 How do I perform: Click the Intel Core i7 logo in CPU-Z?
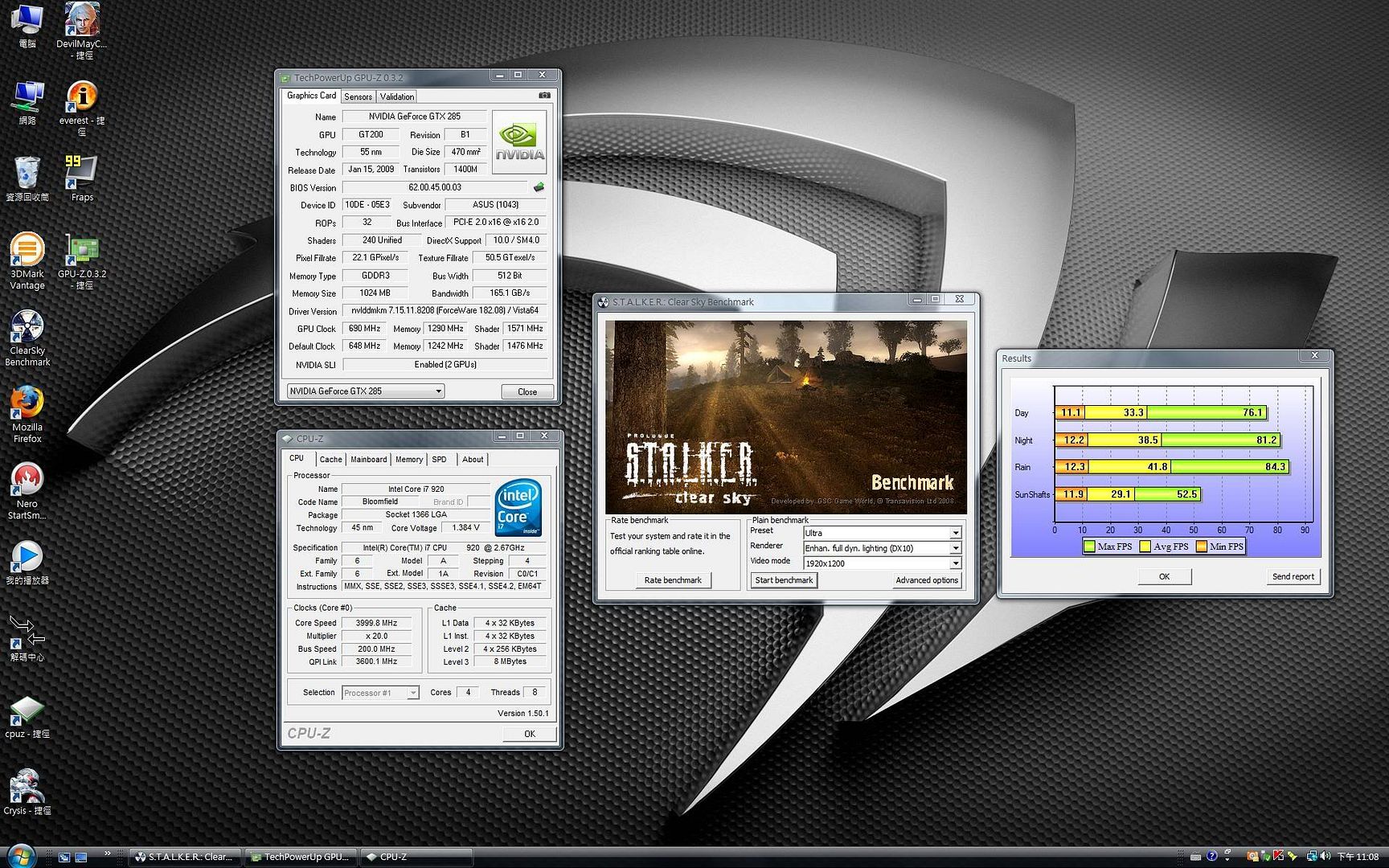pos(518,508)
